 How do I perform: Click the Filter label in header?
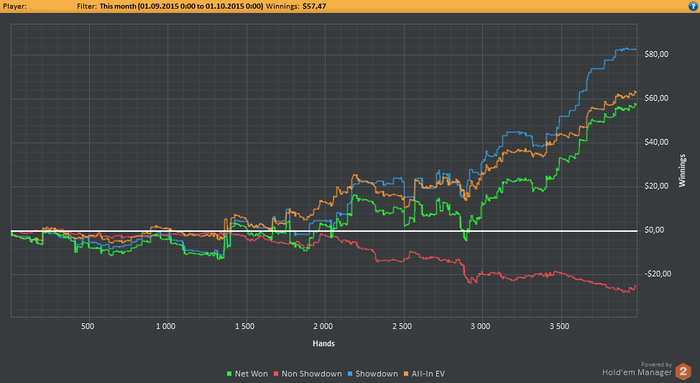pyautogui.click(x=87, y=6)
